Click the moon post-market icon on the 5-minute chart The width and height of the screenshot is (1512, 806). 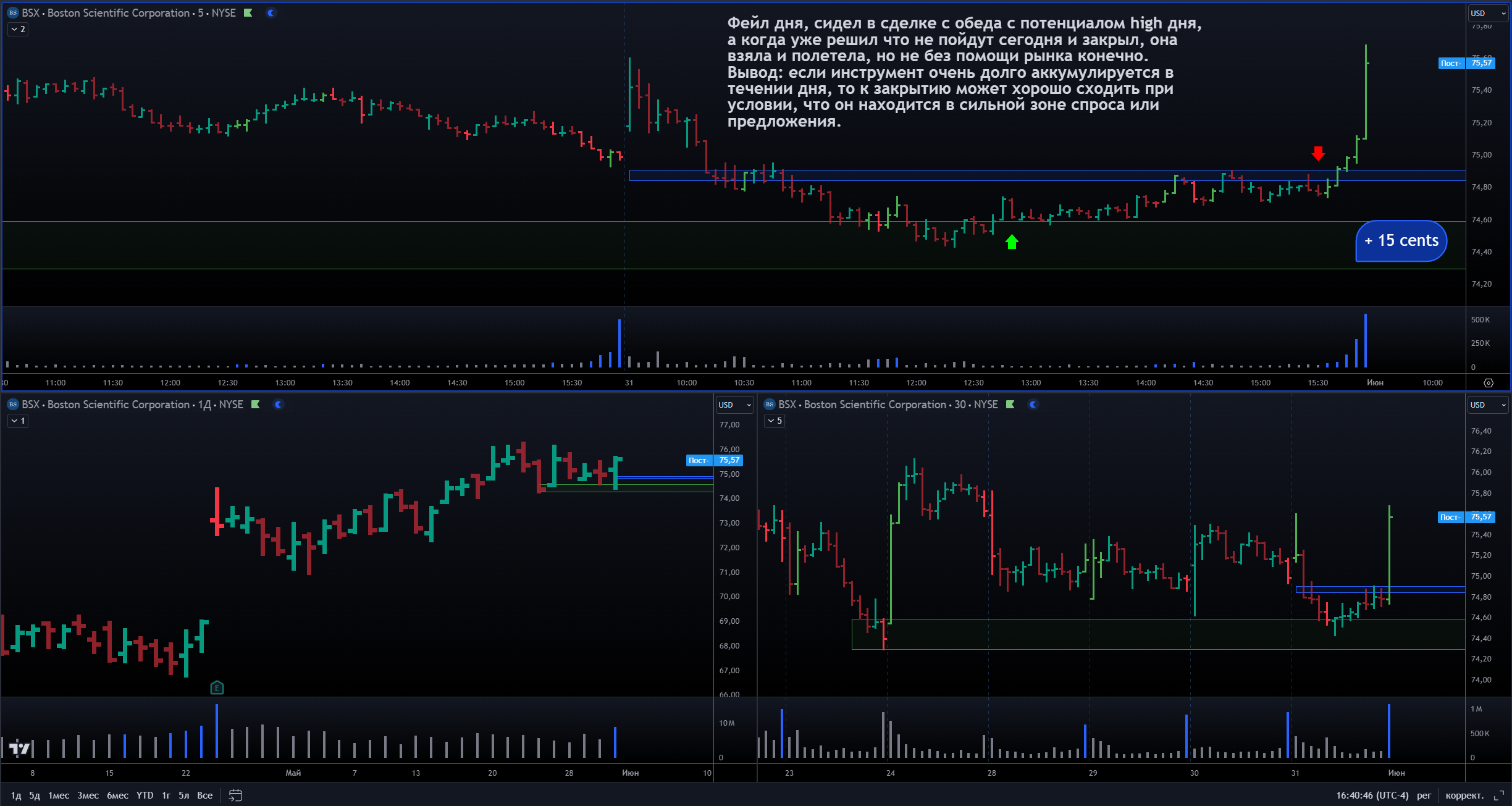click(271, 13)
